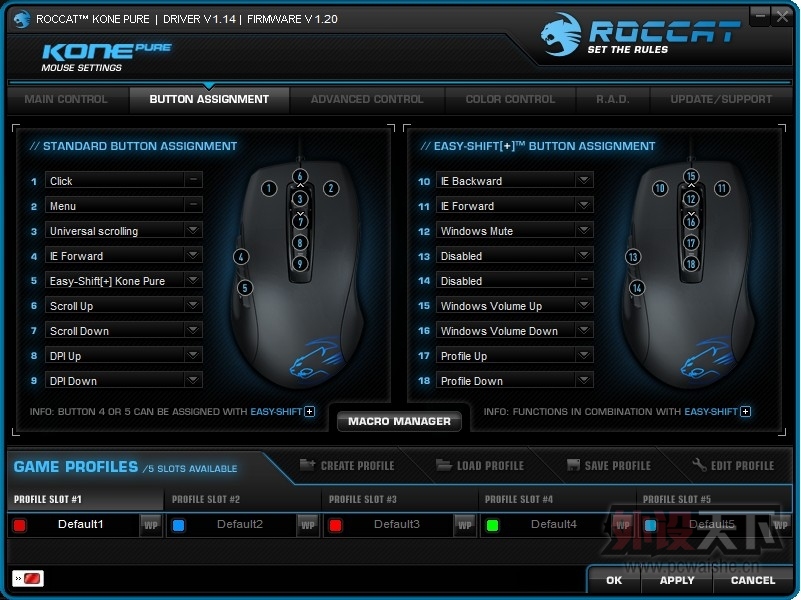Click Load Profile button text

point(490,466)
